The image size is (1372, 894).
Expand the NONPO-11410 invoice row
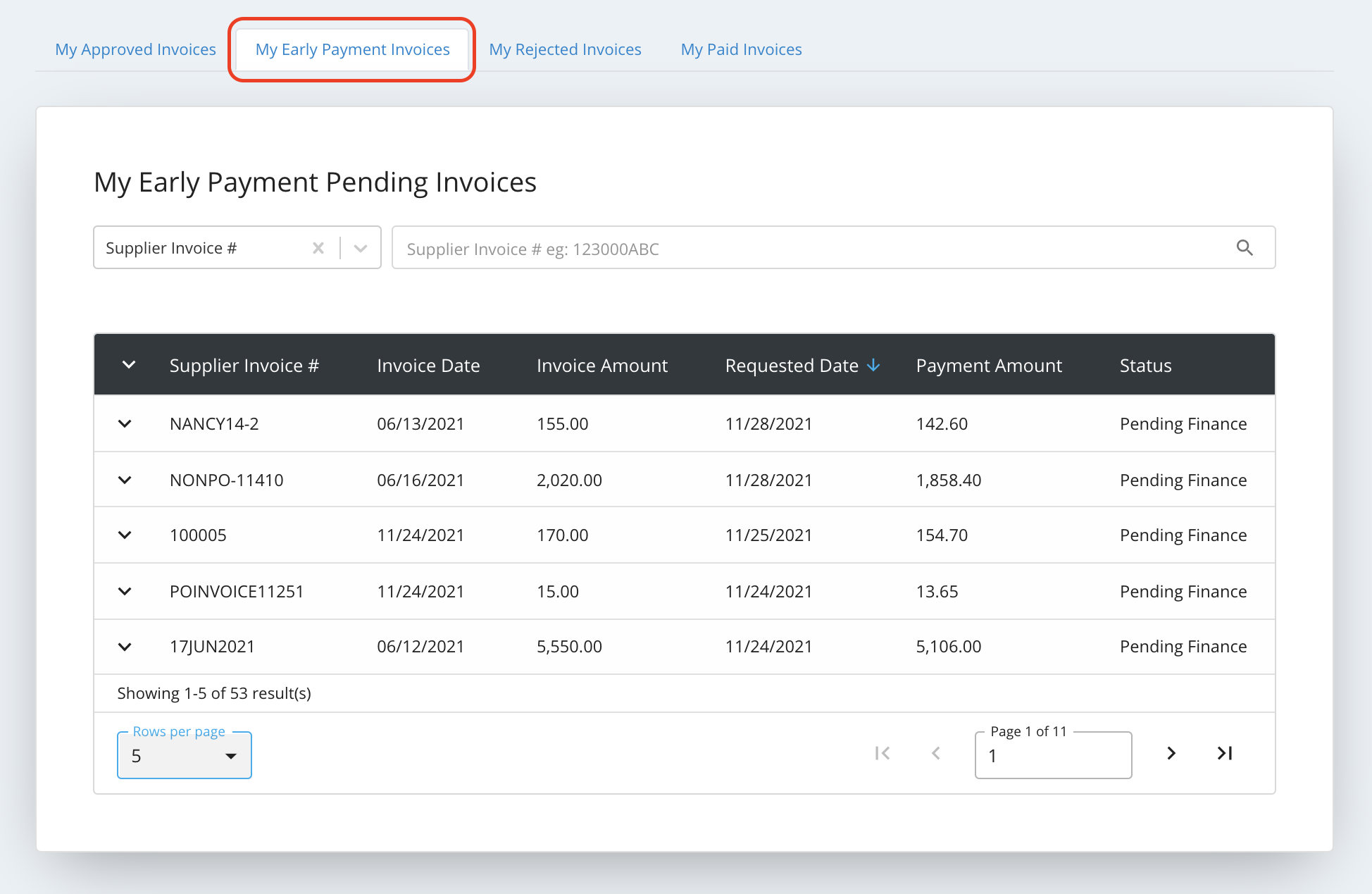[x=125, y=480]
